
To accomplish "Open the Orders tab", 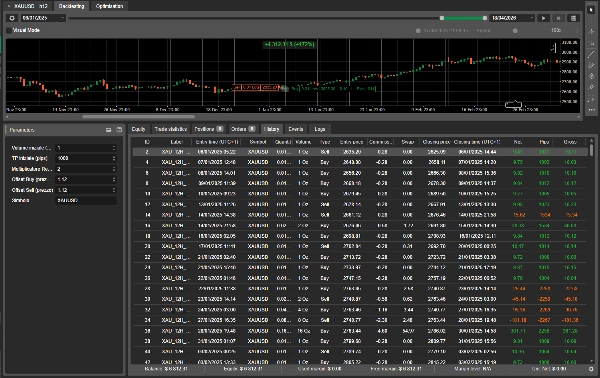I will [x=243, y=129].
